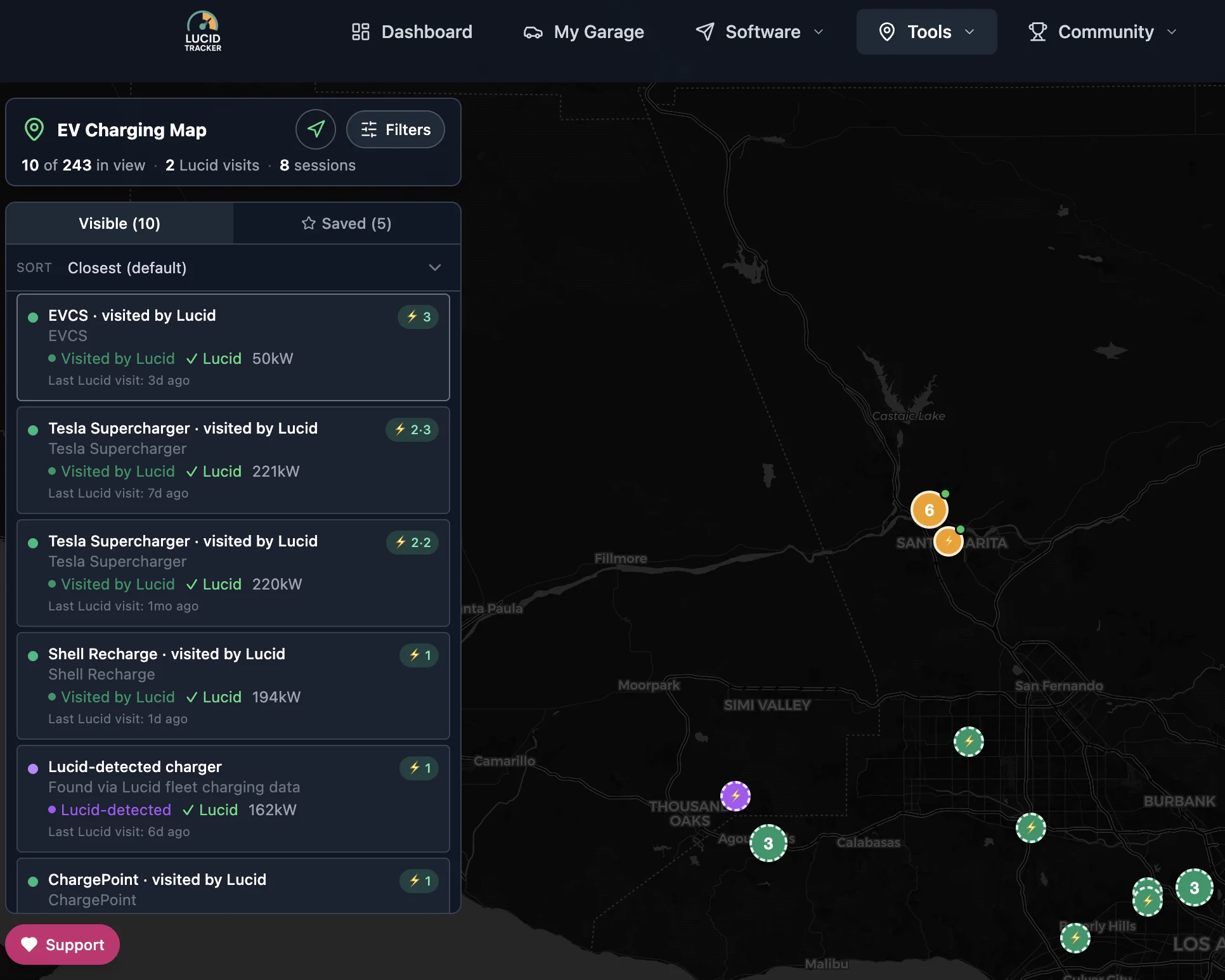Click the Software paper-plane icon

(x=705, y=32)
